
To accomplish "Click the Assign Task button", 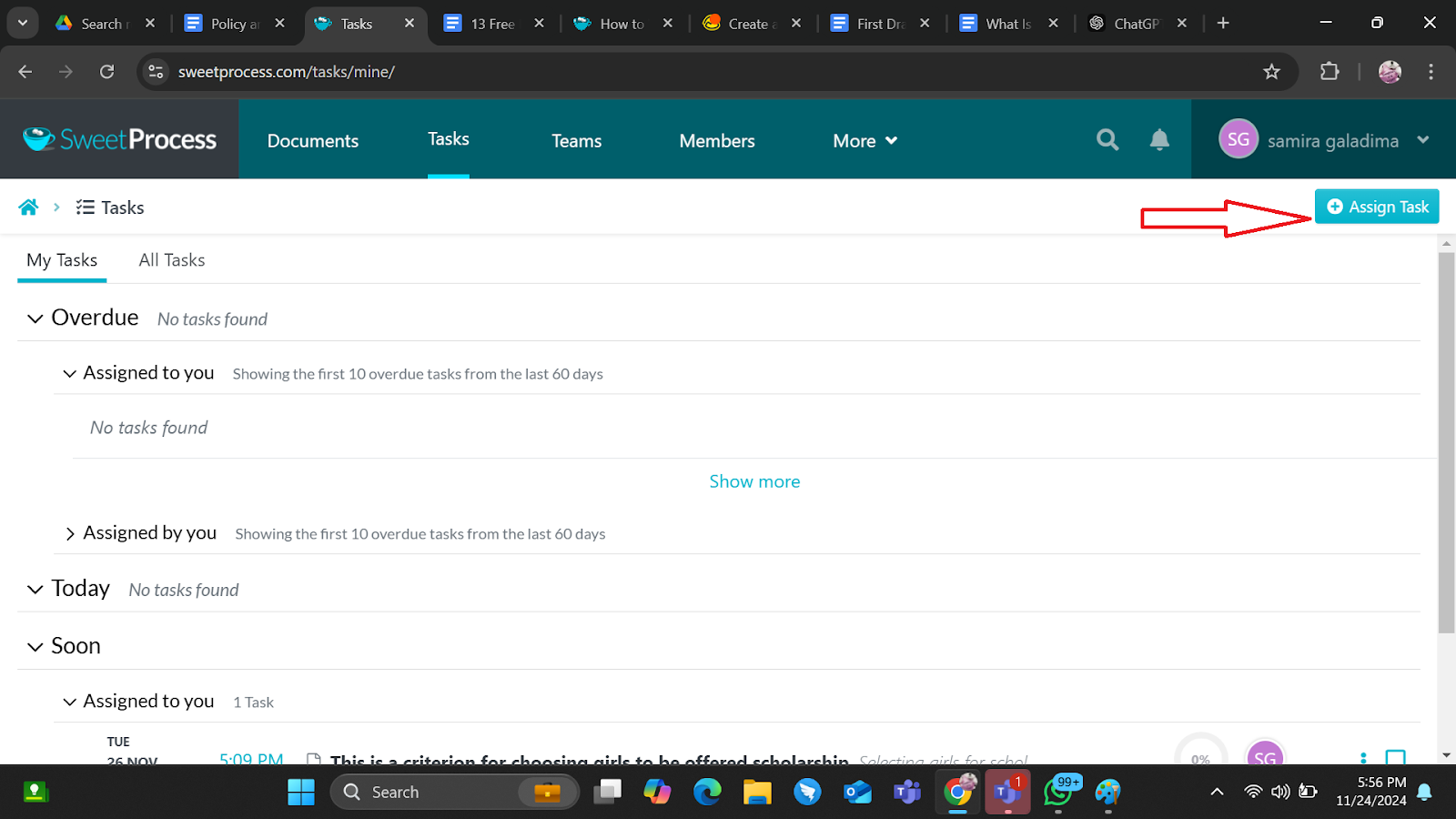I will point(1377,207).
